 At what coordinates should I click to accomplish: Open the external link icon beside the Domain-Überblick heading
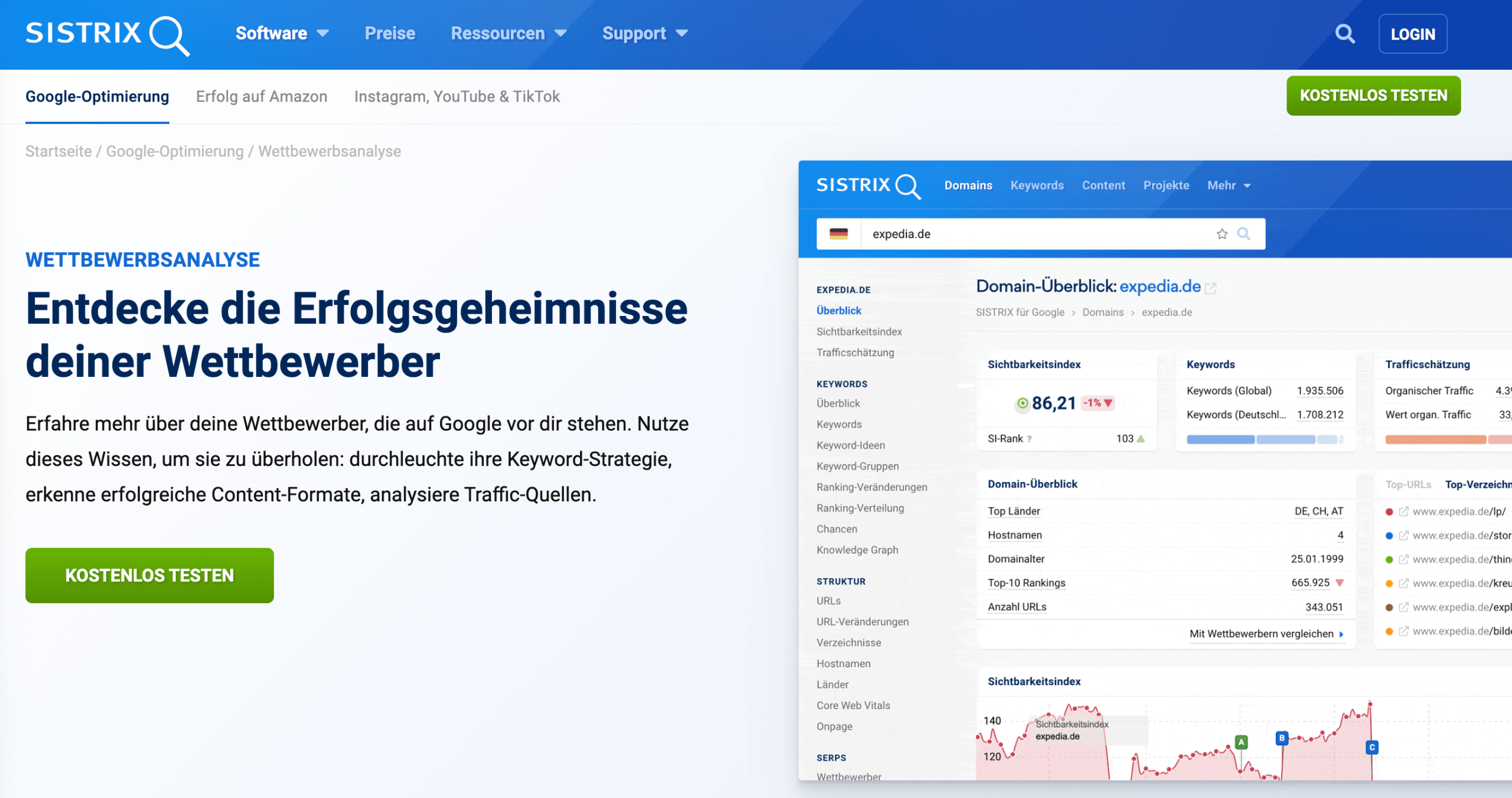coord(1211,288)
